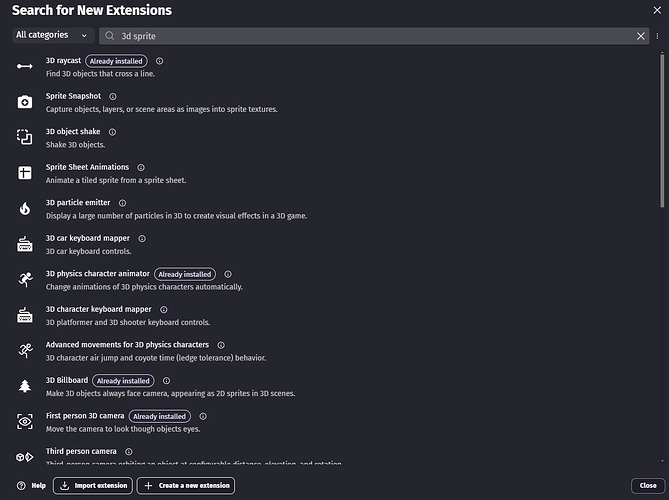Click the 3D Billboard tree icon

click(x=25, y=386)
